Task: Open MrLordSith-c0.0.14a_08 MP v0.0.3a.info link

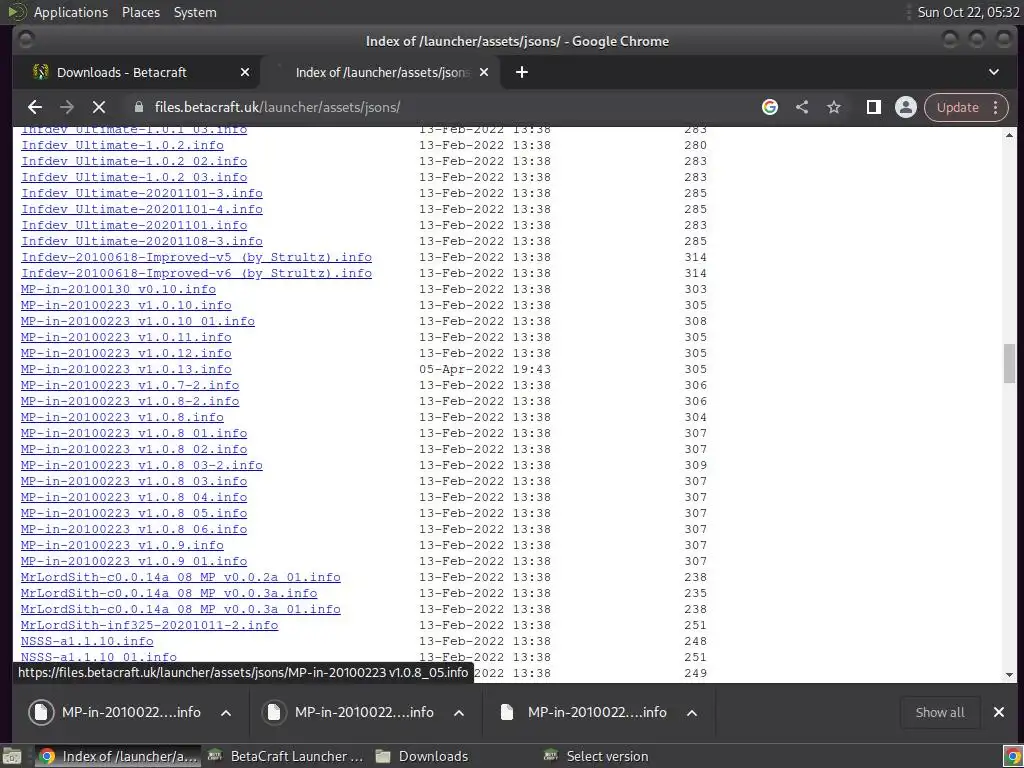Action: (x=169, y=593)
